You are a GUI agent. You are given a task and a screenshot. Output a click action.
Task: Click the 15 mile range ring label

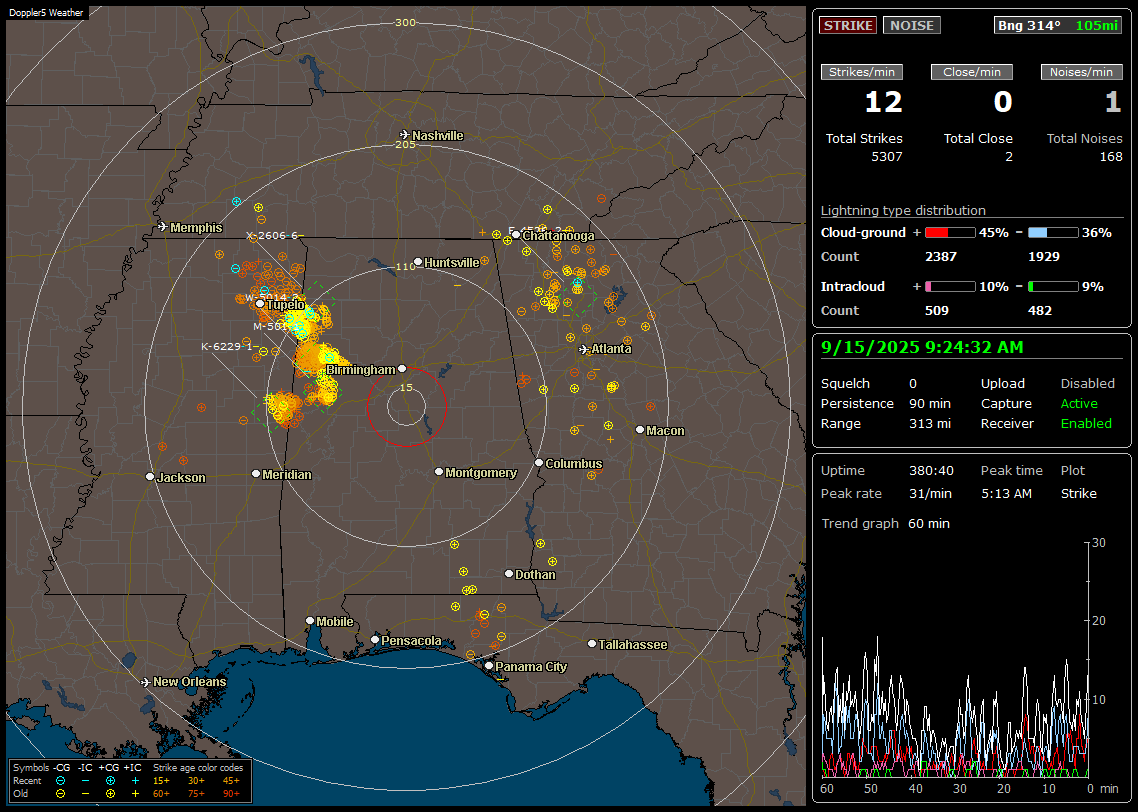point(406,387)
